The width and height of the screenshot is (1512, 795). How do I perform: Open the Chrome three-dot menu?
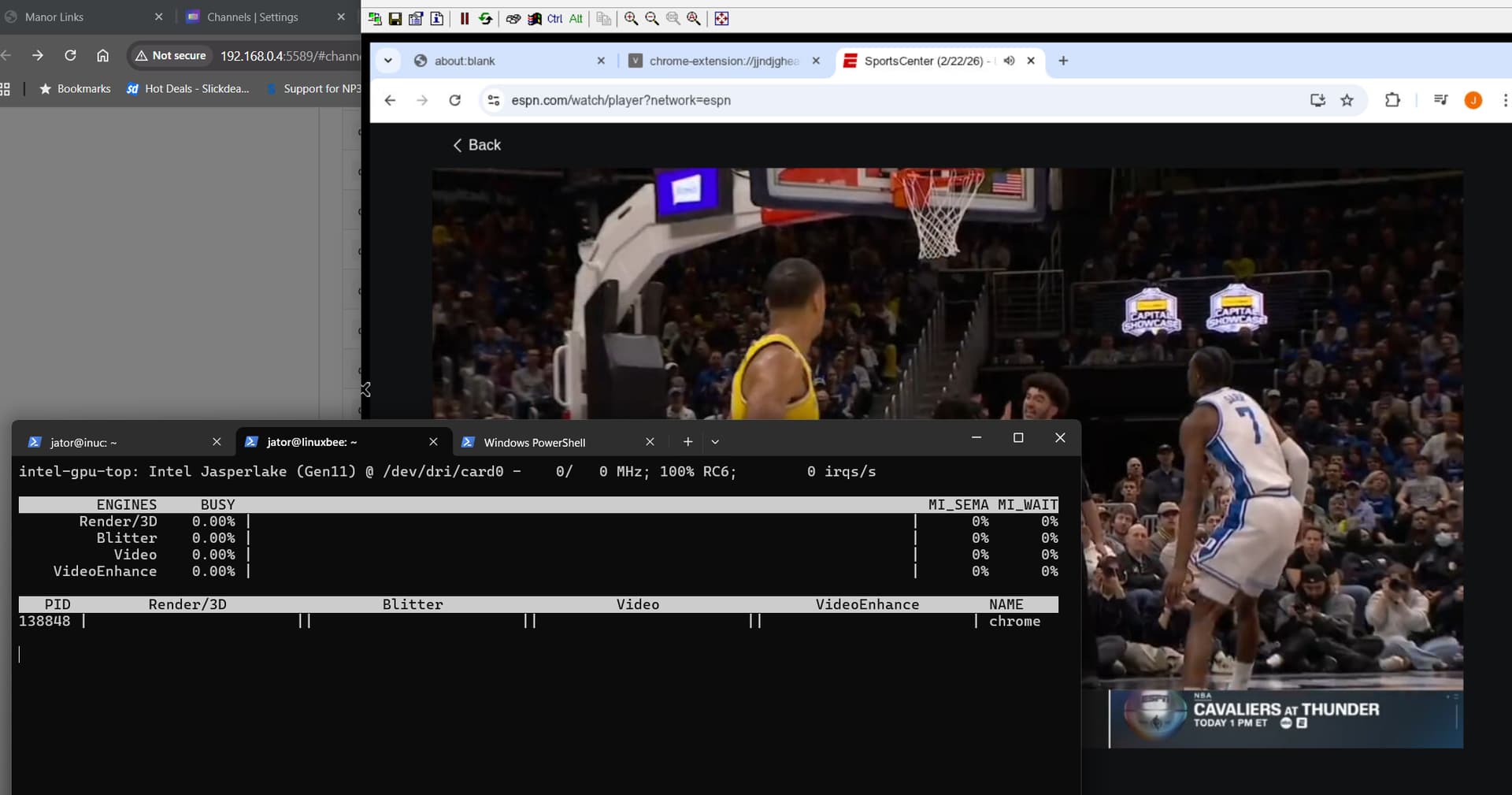pyautogui.click(x=1505, y=100)
